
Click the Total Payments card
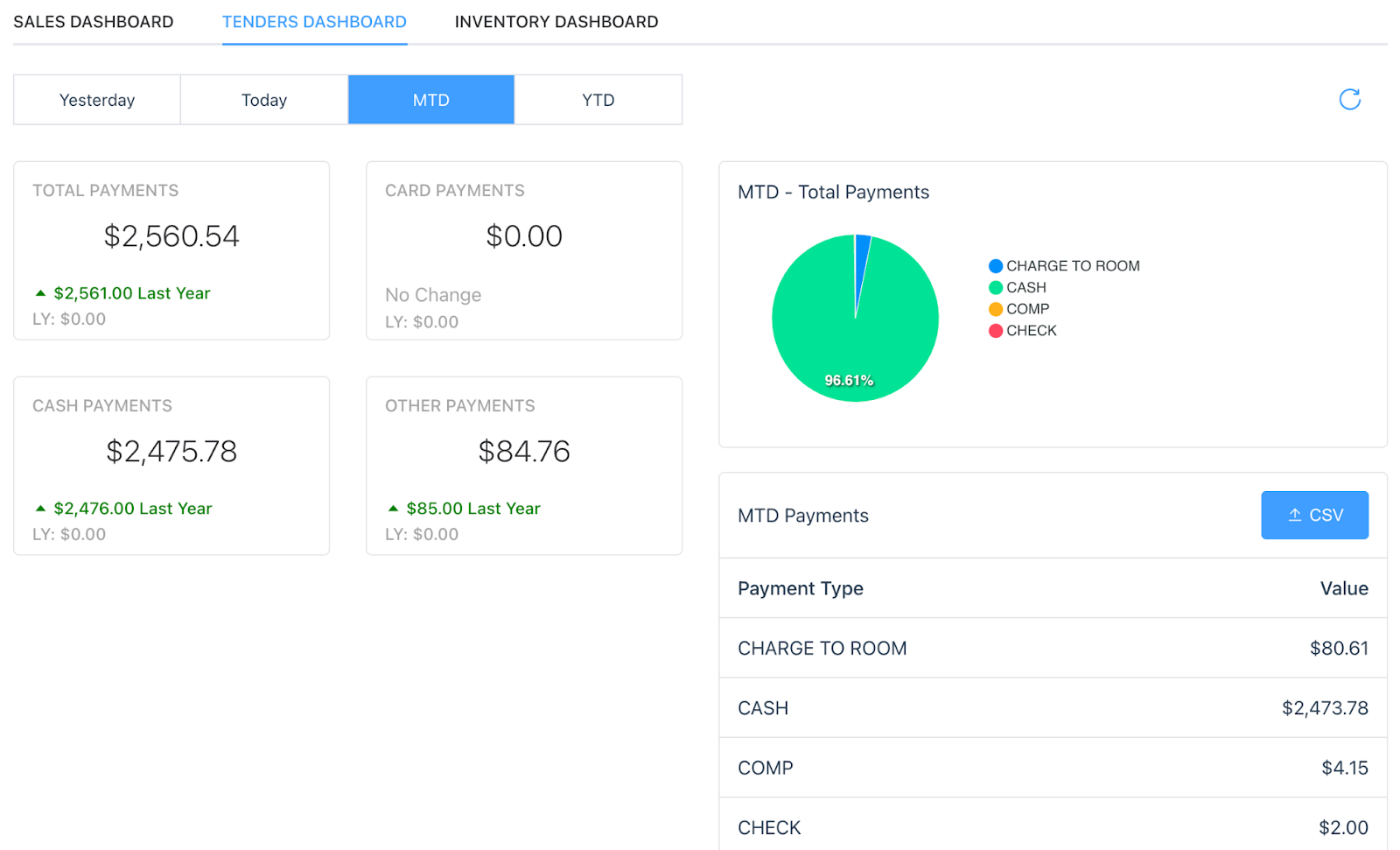[x=171, y=250]
